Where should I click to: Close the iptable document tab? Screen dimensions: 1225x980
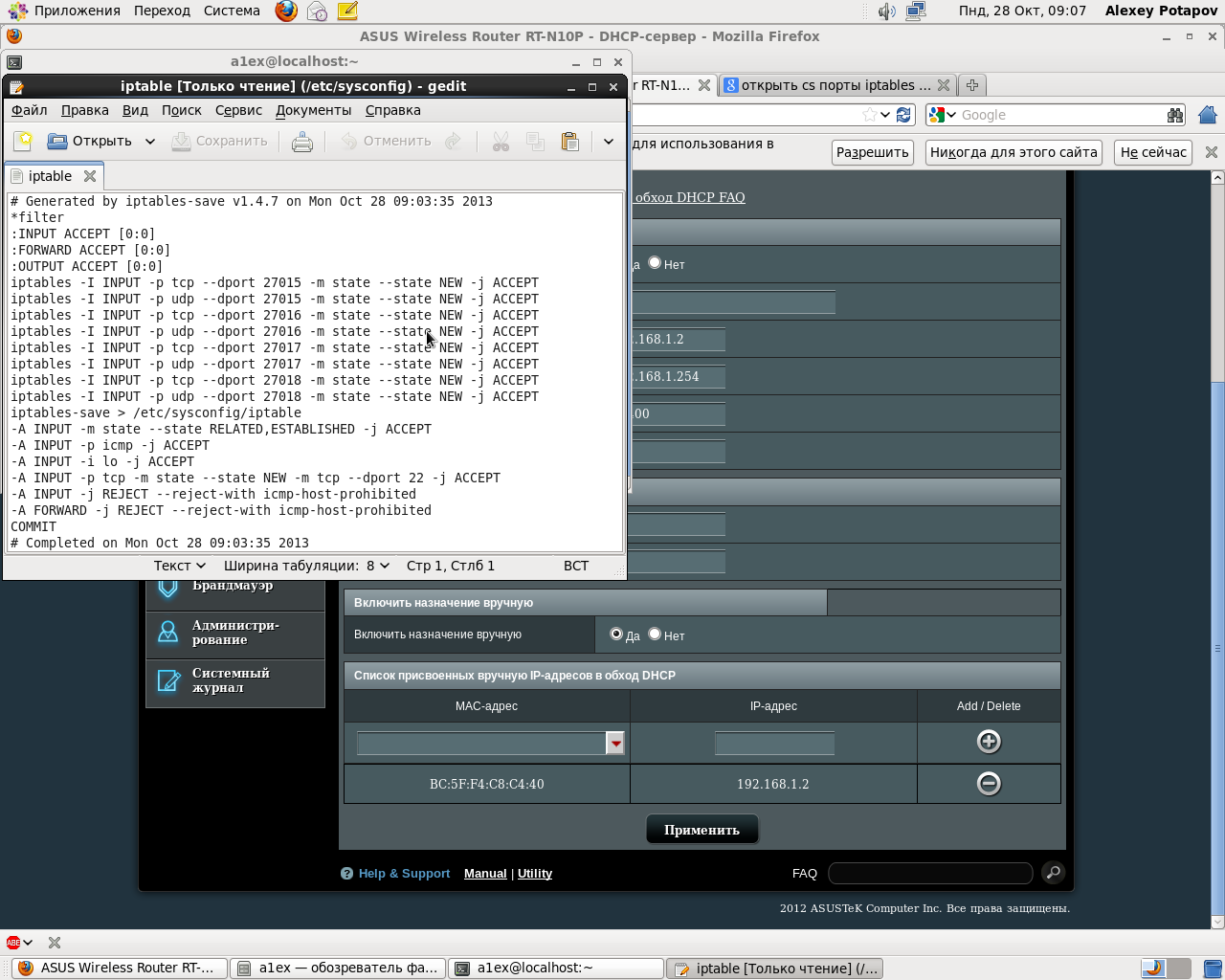pos(90,176)
